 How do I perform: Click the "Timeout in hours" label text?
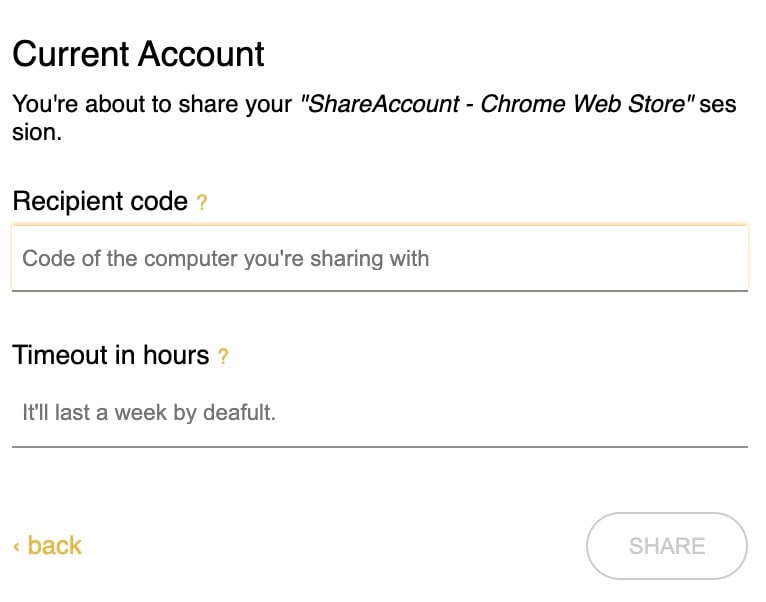[x=110, y=355]
